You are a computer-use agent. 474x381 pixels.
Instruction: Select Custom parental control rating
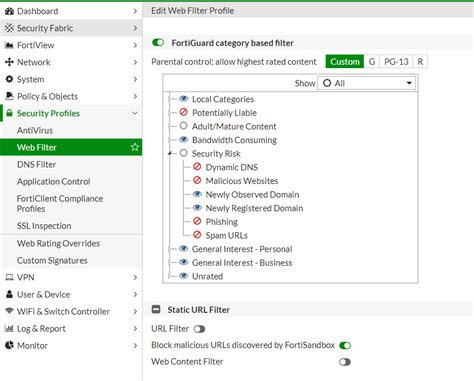[x=345, y=62]
